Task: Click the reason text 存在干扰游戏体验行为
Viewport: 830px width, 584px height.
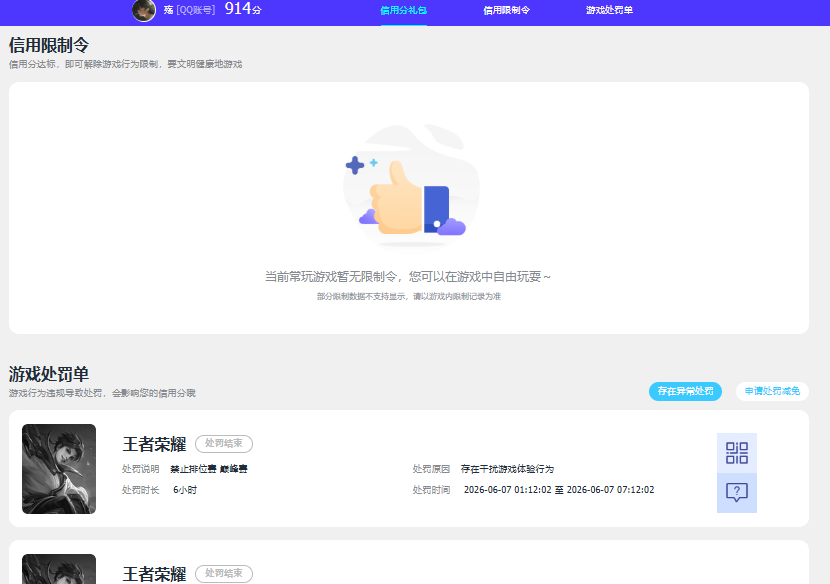Action: tap(507, 469)
